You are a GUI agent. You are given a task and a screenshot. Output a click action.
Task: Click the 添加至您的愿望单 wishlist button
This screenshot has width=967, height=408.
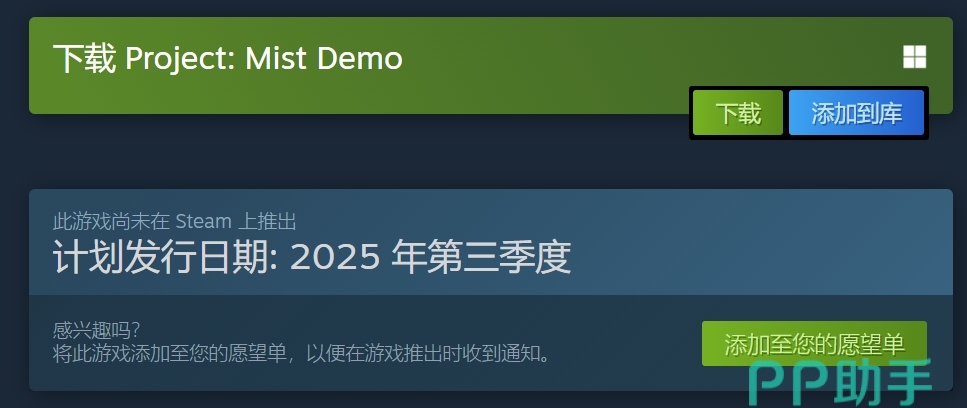pyautogui.click(x=814, y=343)
